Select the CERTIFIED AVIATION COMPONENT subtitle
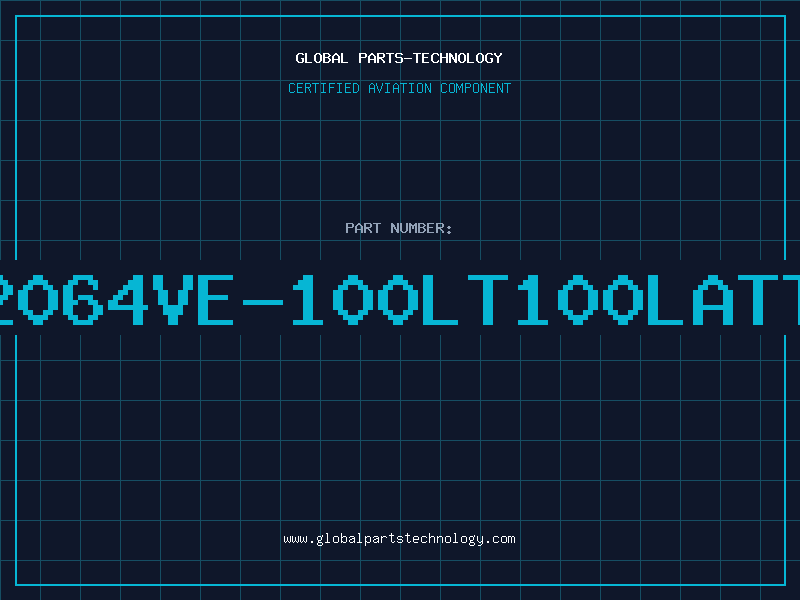Screen dimensions: 800x600 pyautogui.click(x=399, y=88)
